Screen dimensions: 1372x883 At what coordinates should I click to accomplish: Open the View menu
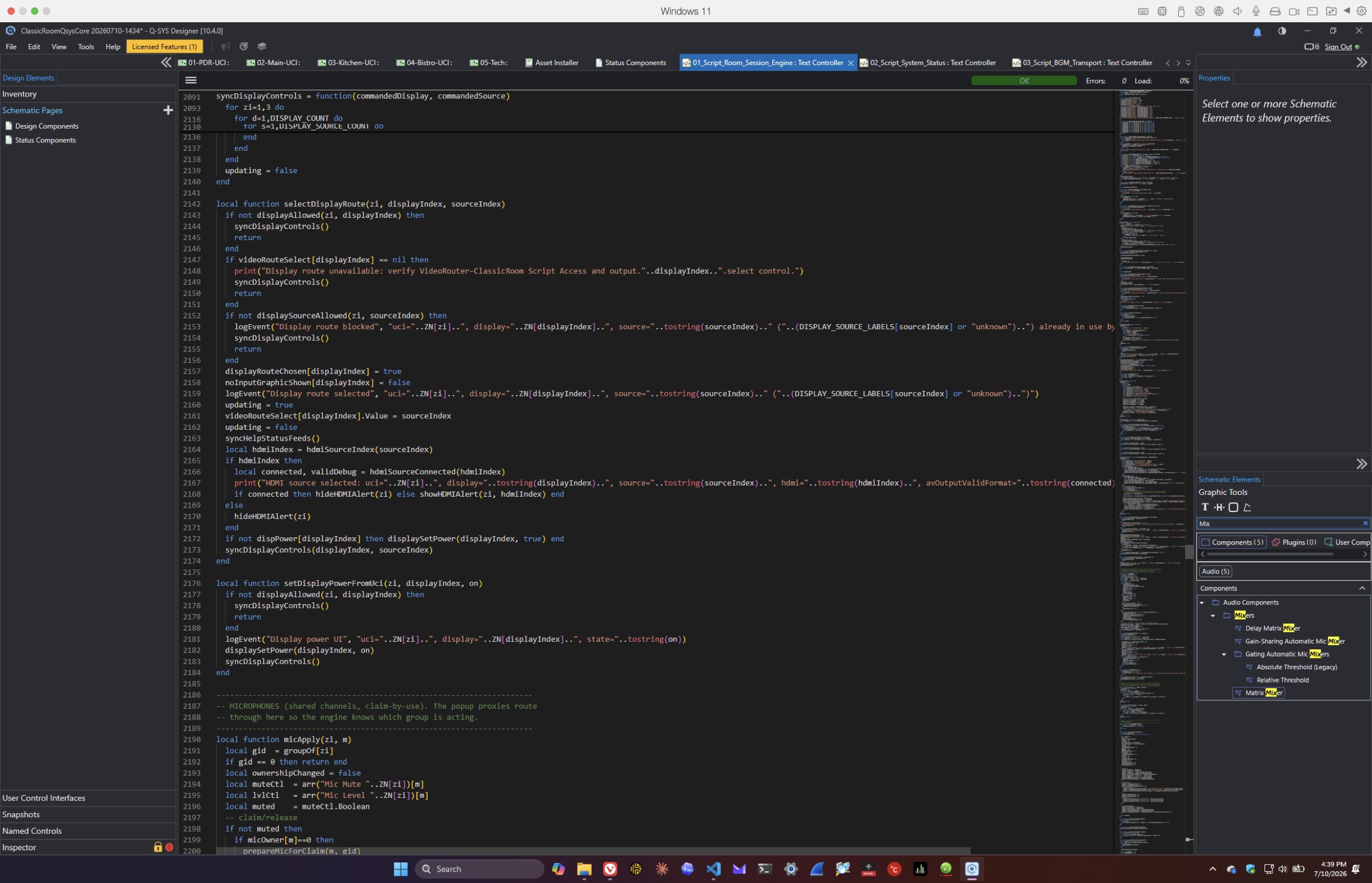coord(58,46)
